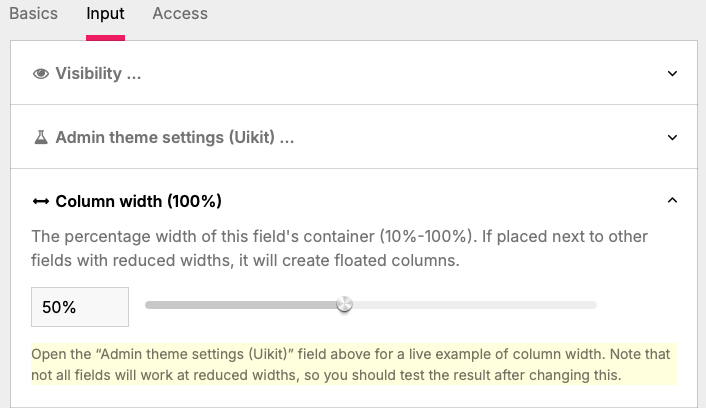706x408 pixels.
Task: Click the horizontal arrows icon by Column width
Action: click(41, 201)
